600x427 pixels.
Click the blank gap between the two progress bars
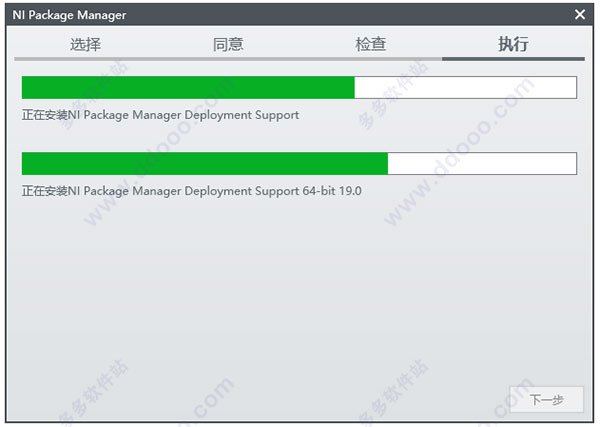click(300, 137)
